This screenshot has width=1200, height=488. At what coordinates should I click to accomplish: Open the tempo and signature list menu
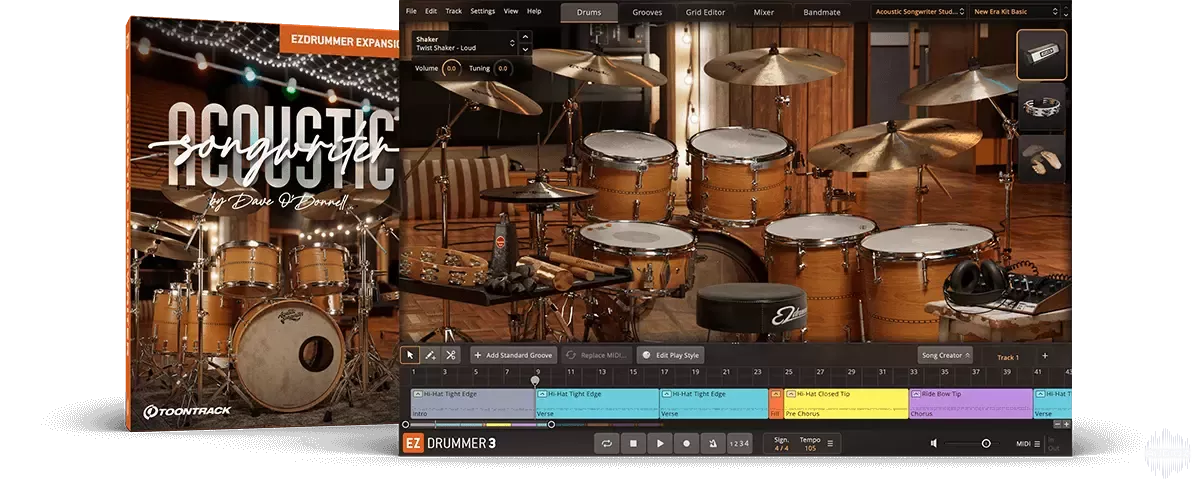[x=829, y=443]
